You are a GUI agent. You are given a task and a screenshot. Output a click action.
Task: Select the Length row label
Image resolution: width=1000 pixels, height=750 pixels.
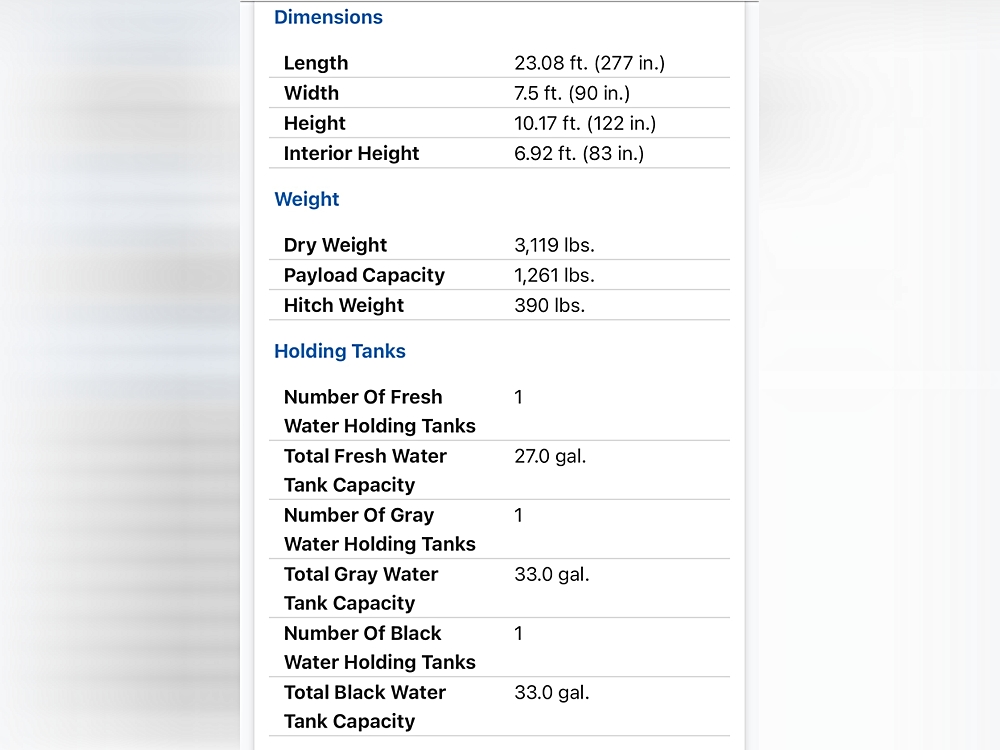(316, 63)
